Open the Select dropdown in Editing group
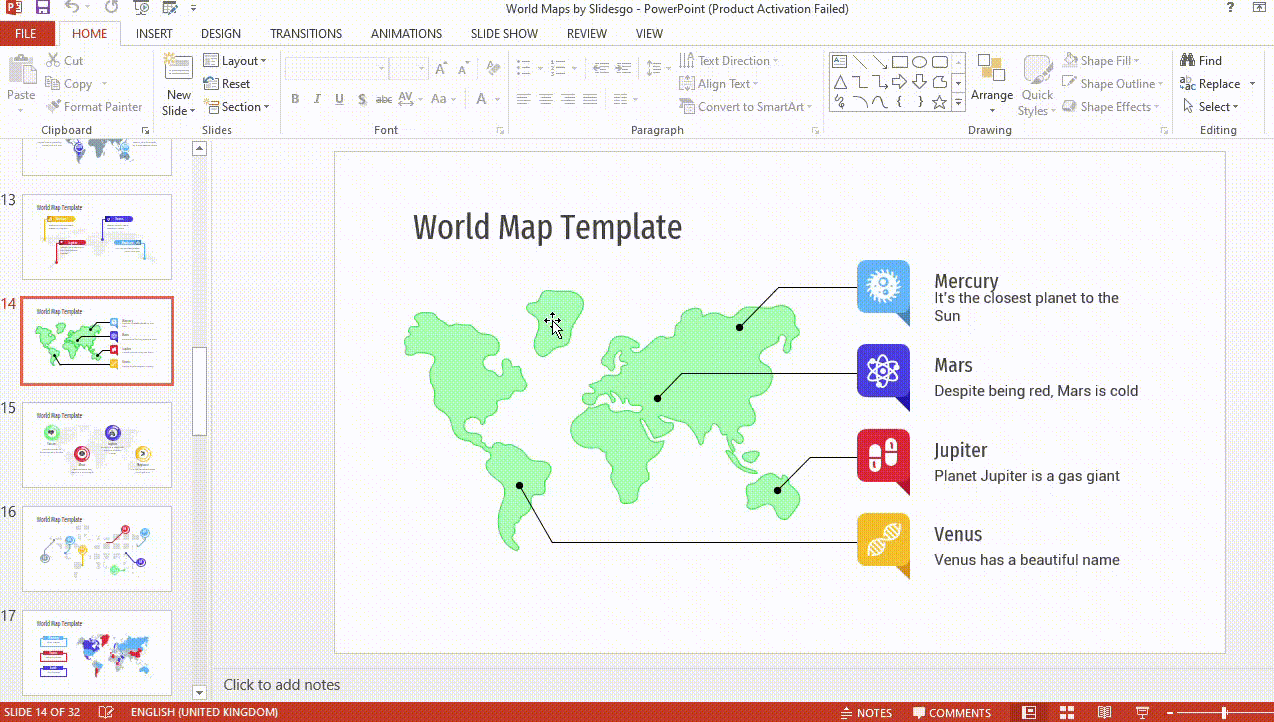Viewport: 1274px width, 722px height. tap(1211, 107)
